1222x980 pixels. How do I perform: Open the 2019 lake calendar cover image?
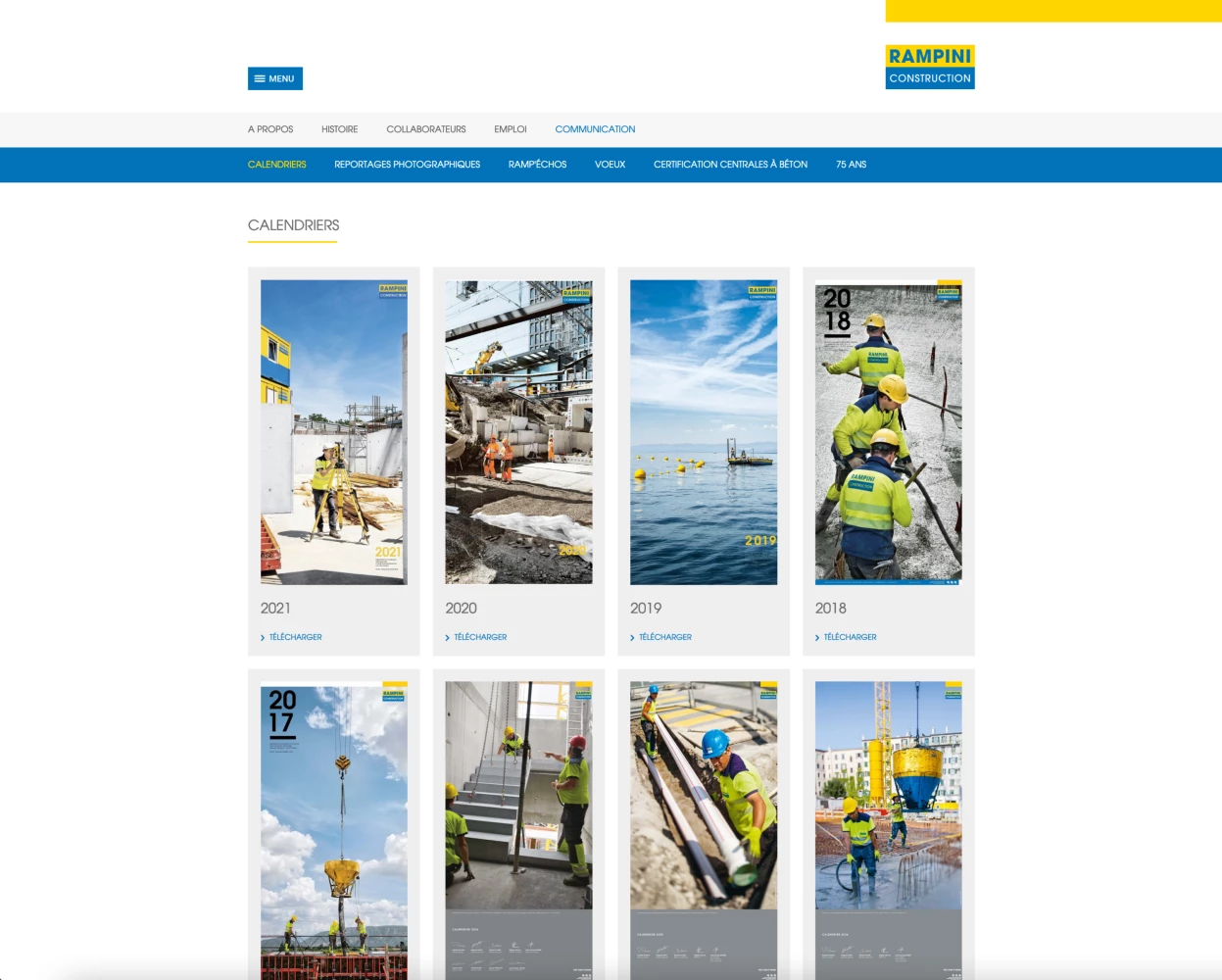coord(703,432)
